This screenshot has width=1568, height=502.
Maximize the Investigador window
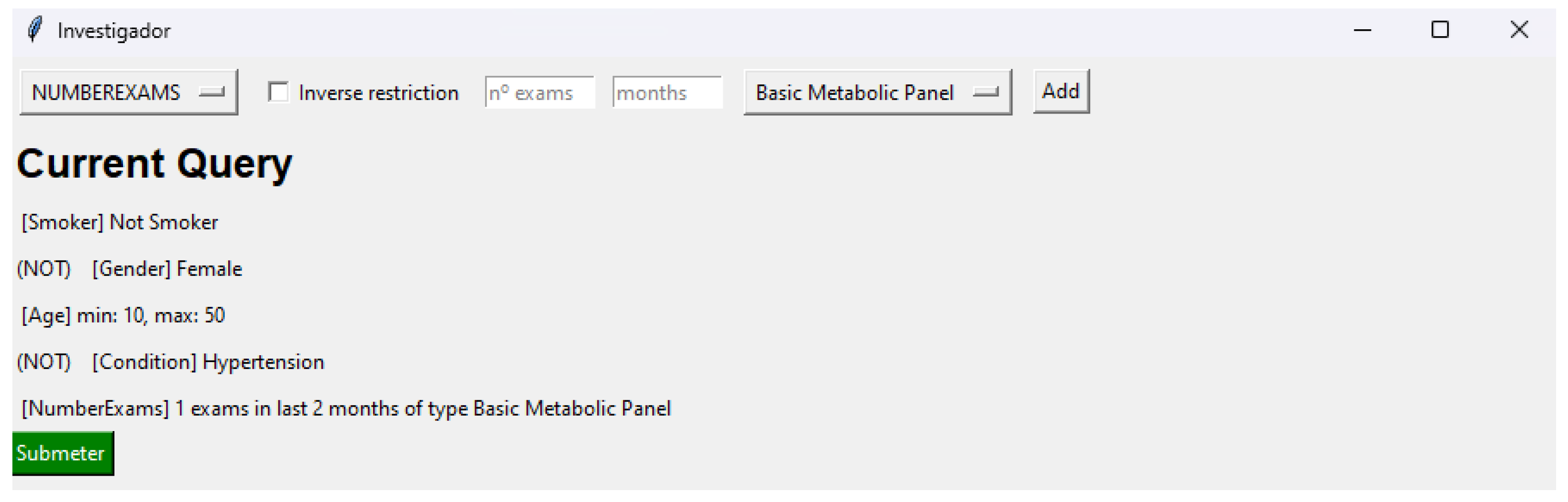(1440, 30)
